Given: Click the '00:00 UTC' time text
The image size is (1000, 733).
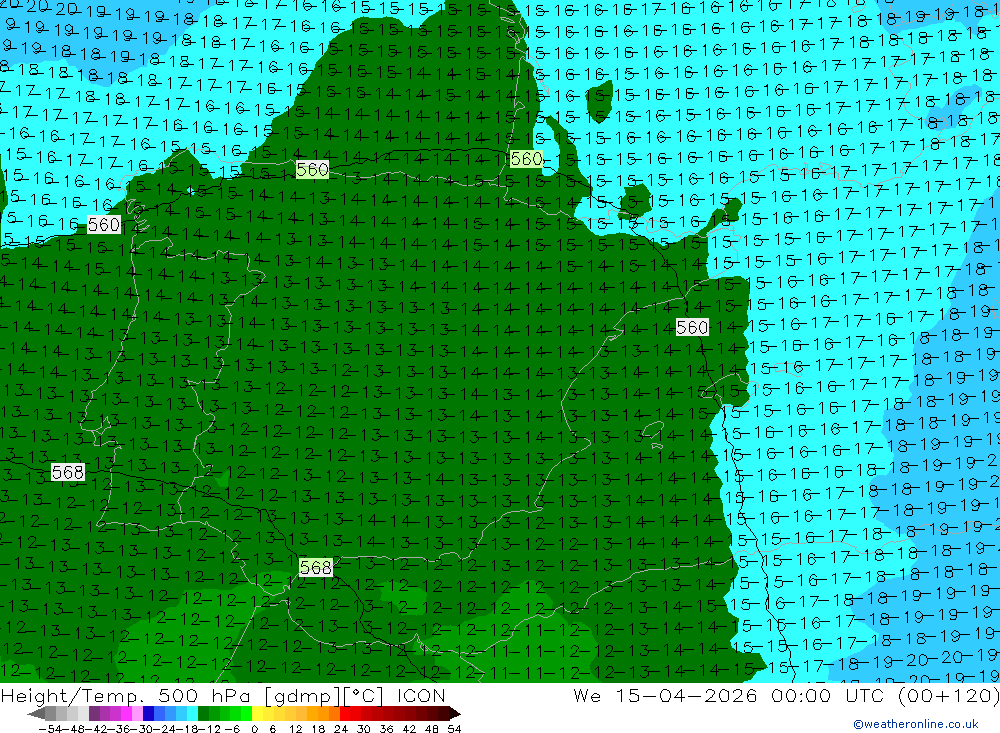Looking at the screenshot, I should point(830,695).
